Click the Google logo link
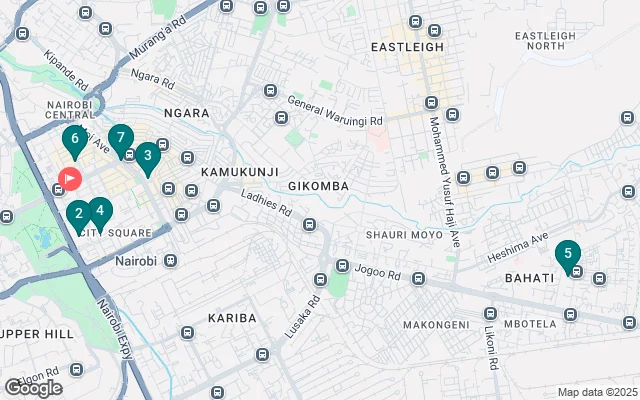Image resolution: width=640 pixels, height=400 pixels. 33,388
